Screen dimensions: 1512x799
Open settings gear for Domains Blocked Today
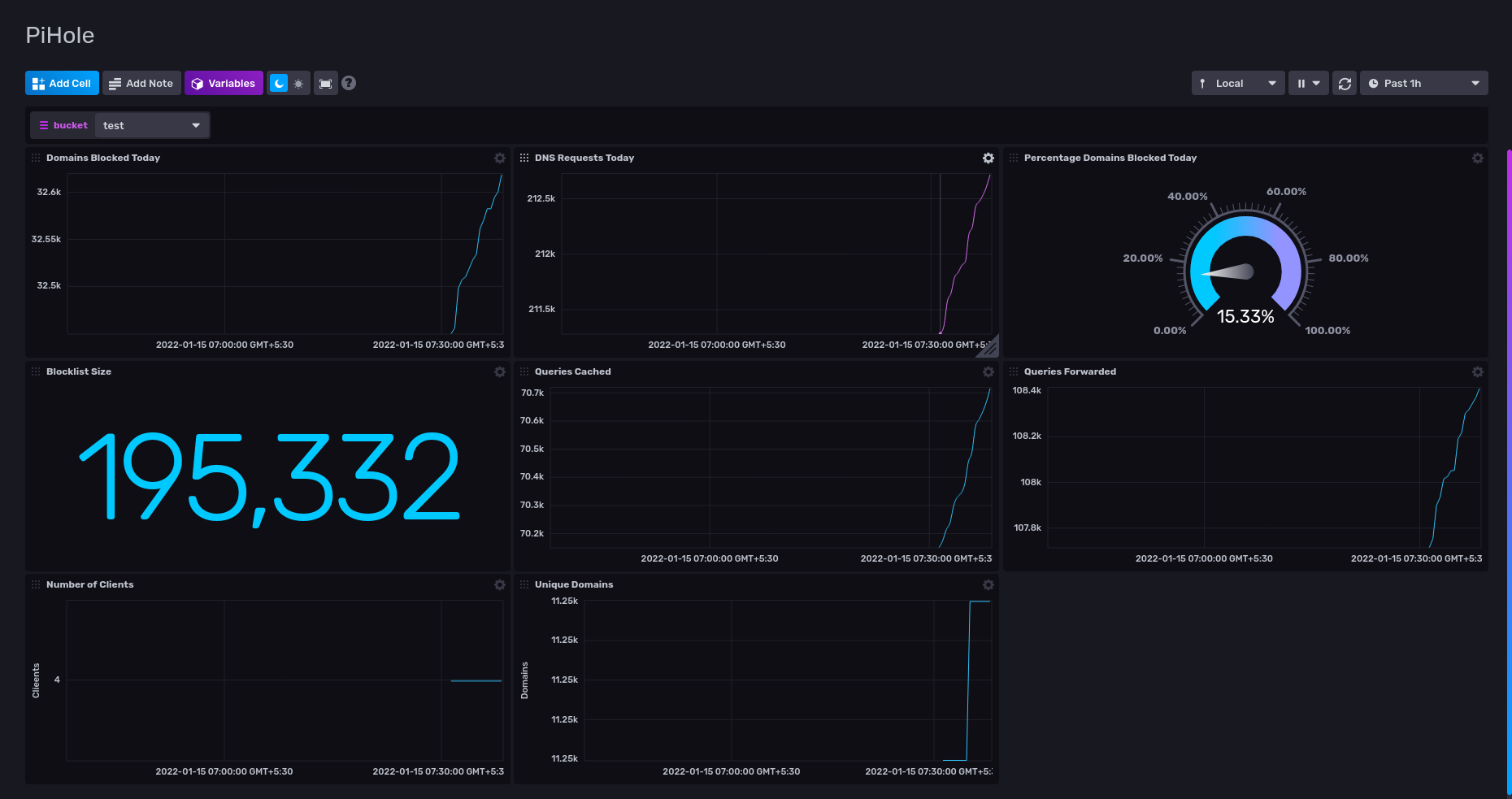(500, 158)
